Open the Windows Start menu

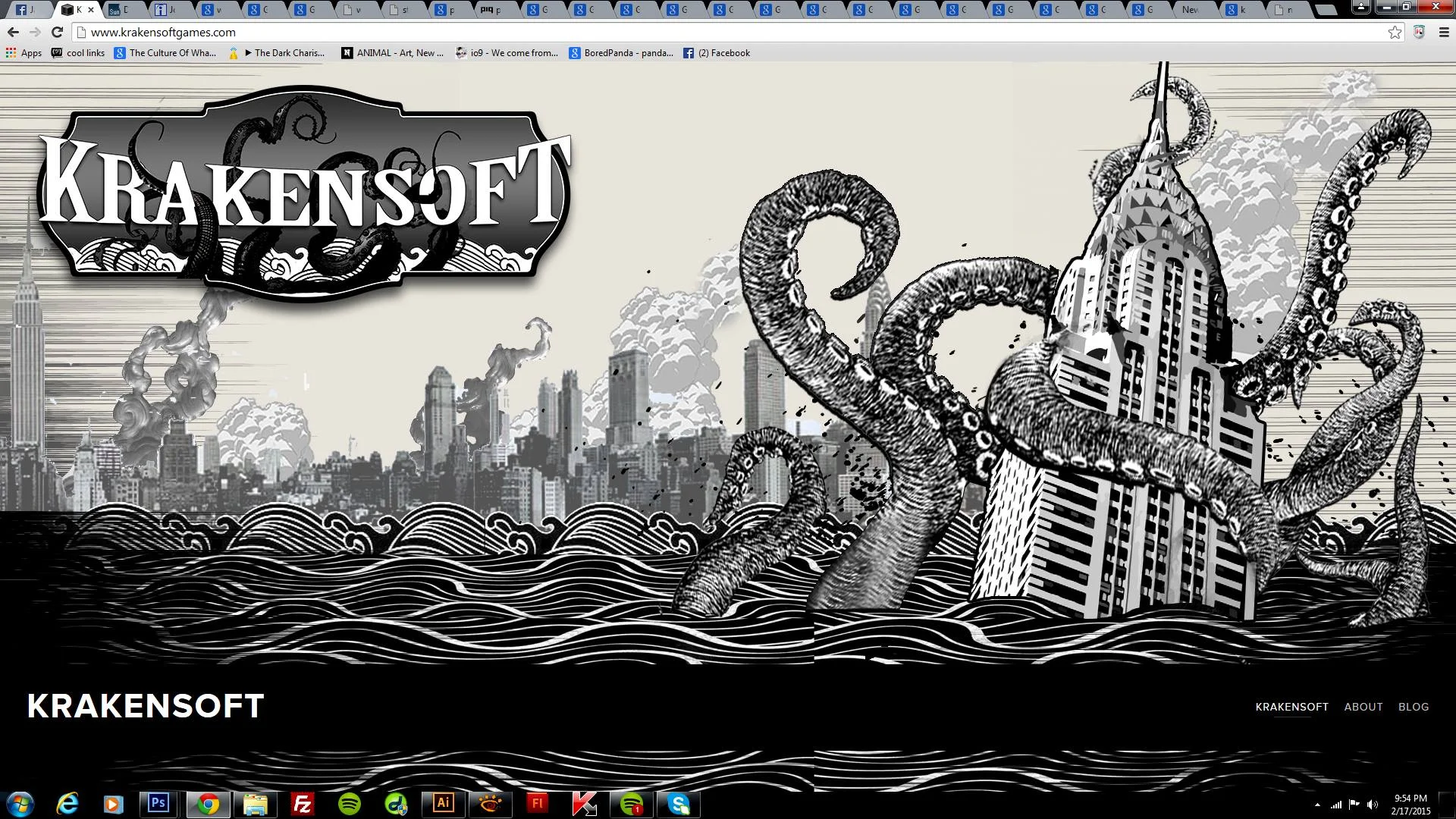[x=19, y=804]
